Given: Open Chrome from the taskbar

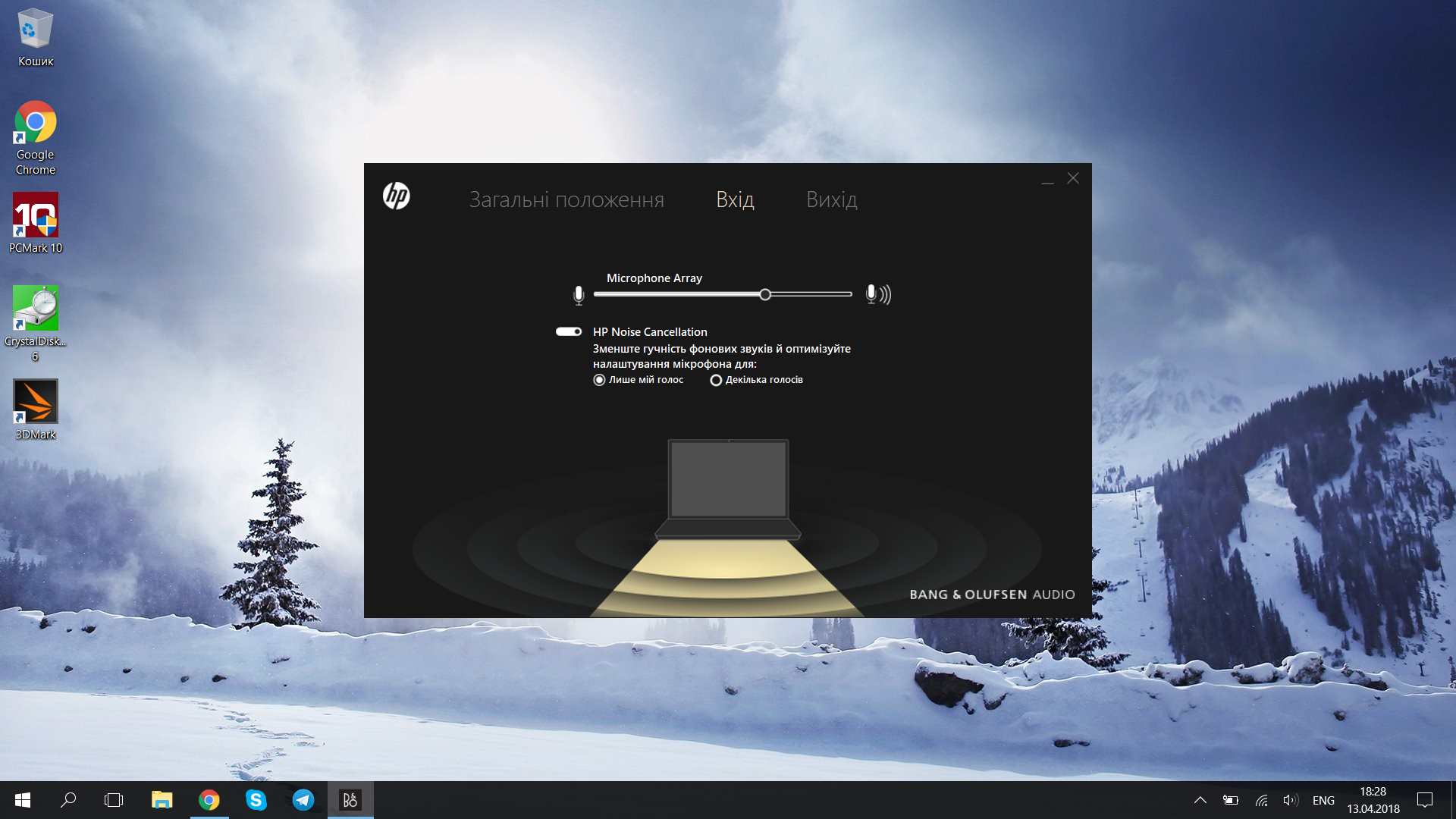Looking at the screenshot, I should (x=209, y=800).
